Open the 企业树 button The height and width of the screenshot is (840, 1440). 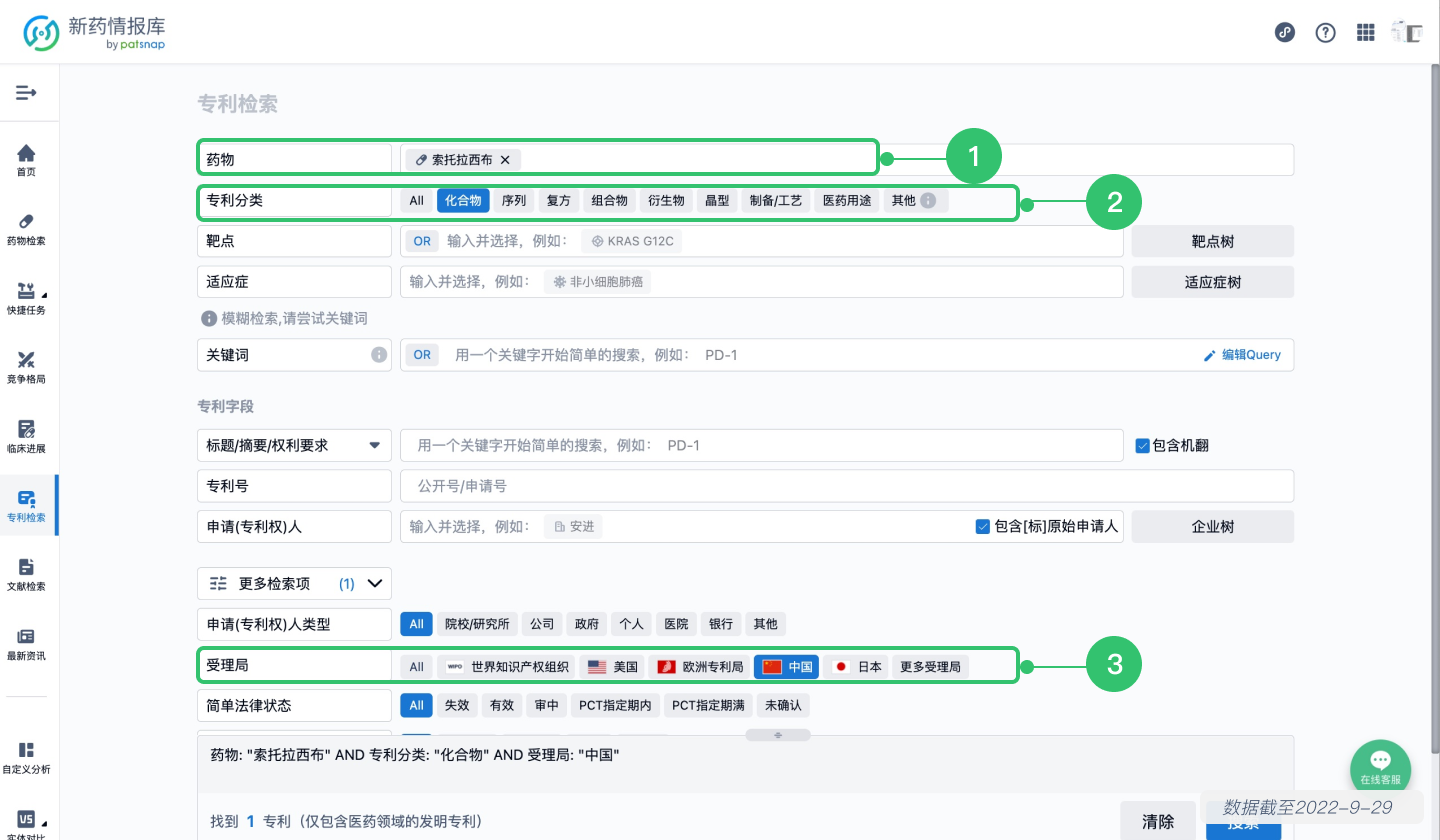coord(1213,526)
